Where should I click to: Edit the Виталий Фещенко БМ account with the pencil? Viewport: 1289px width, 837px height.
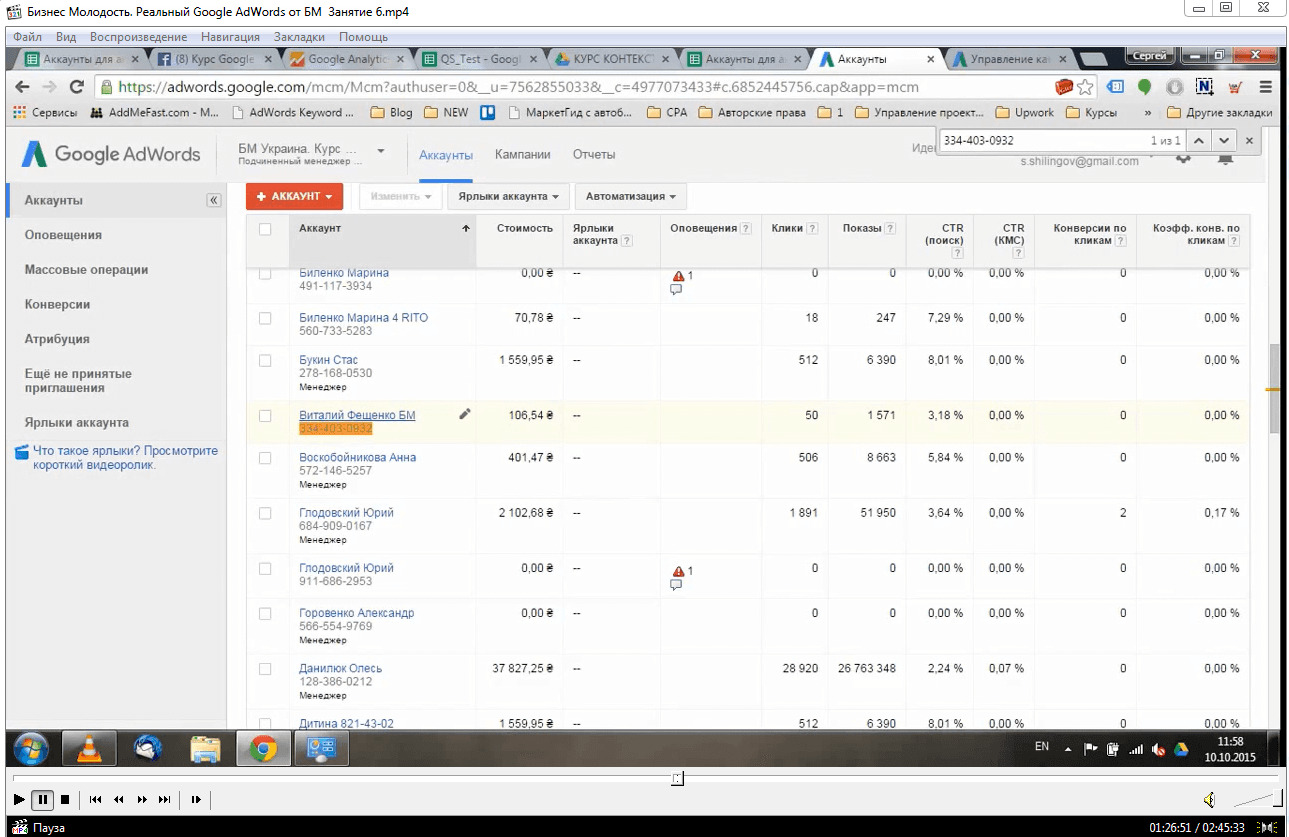click(464, 414)
